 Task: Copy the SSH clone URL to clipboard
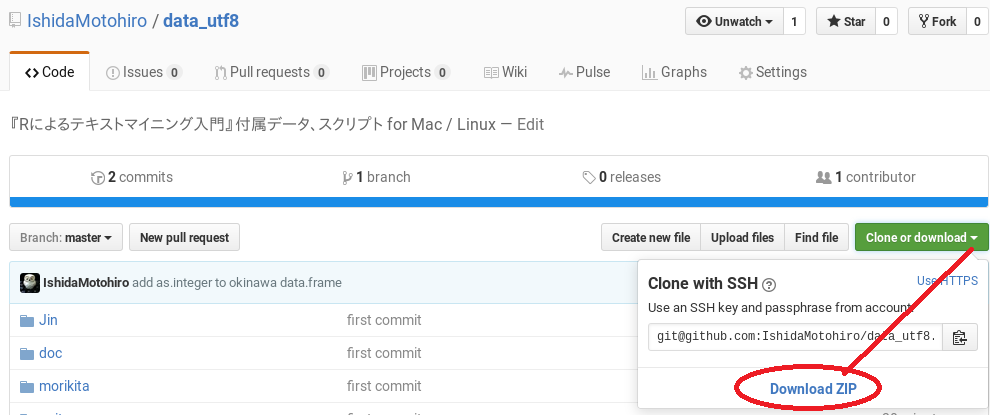[x=959, y=337]
